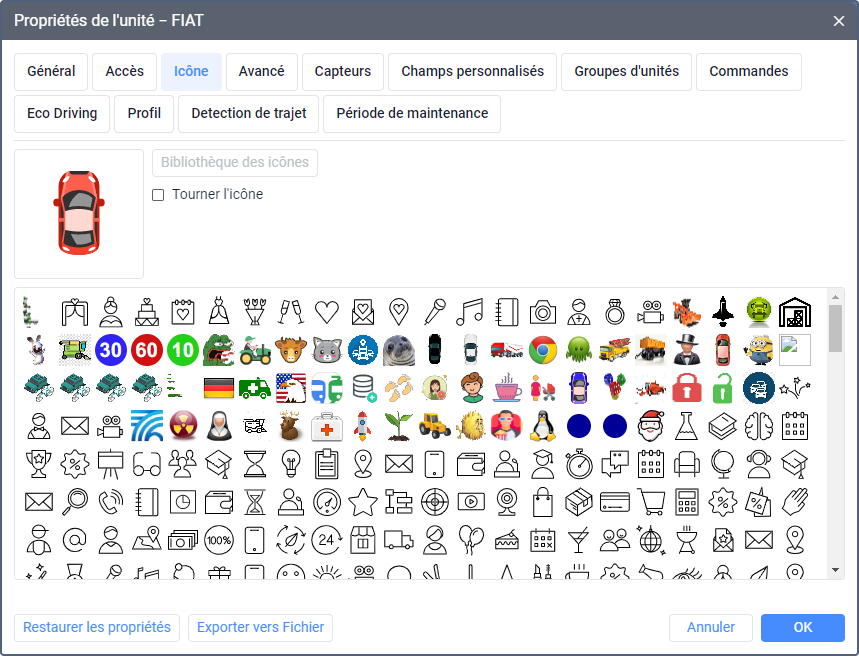Open the Eco Driving tab

point(62,113)
